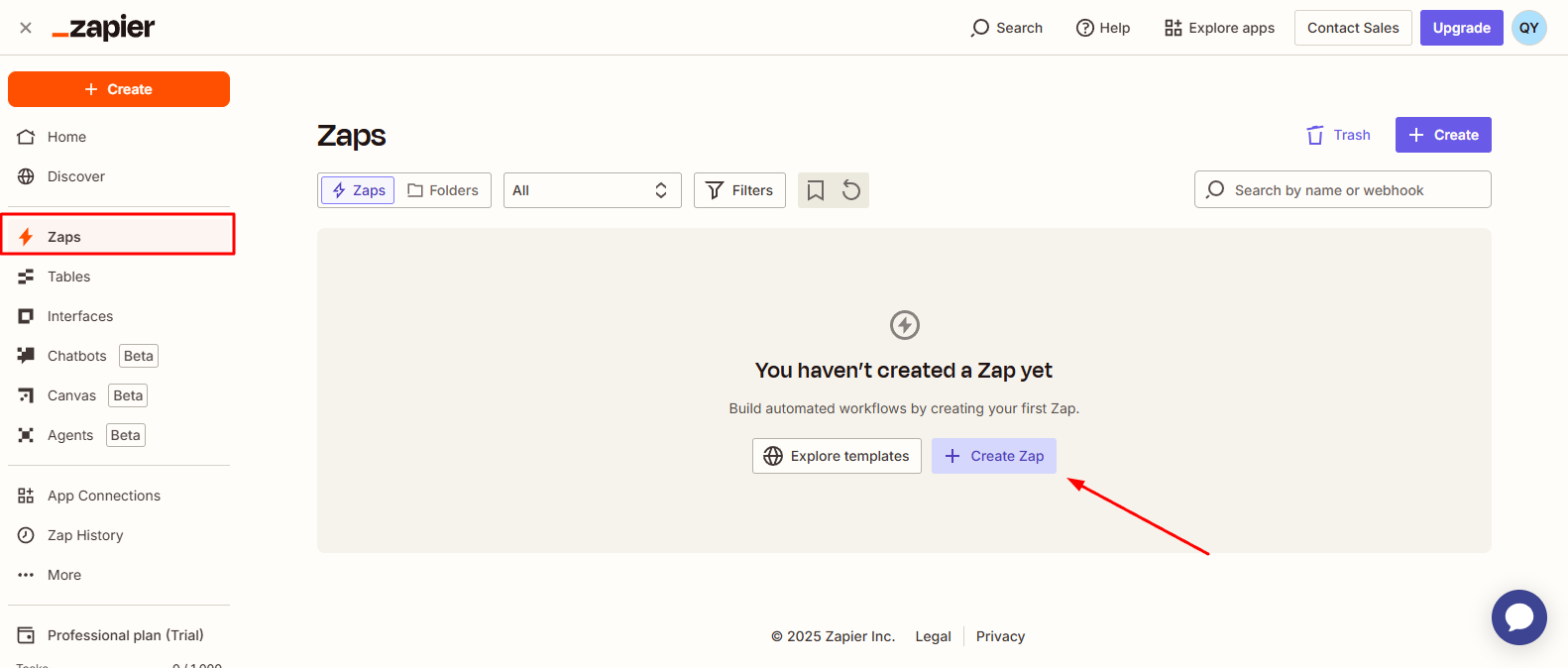Click the Beta badge next to Agents
This screenshot has width=1568, height=668.
coord(126,435)
